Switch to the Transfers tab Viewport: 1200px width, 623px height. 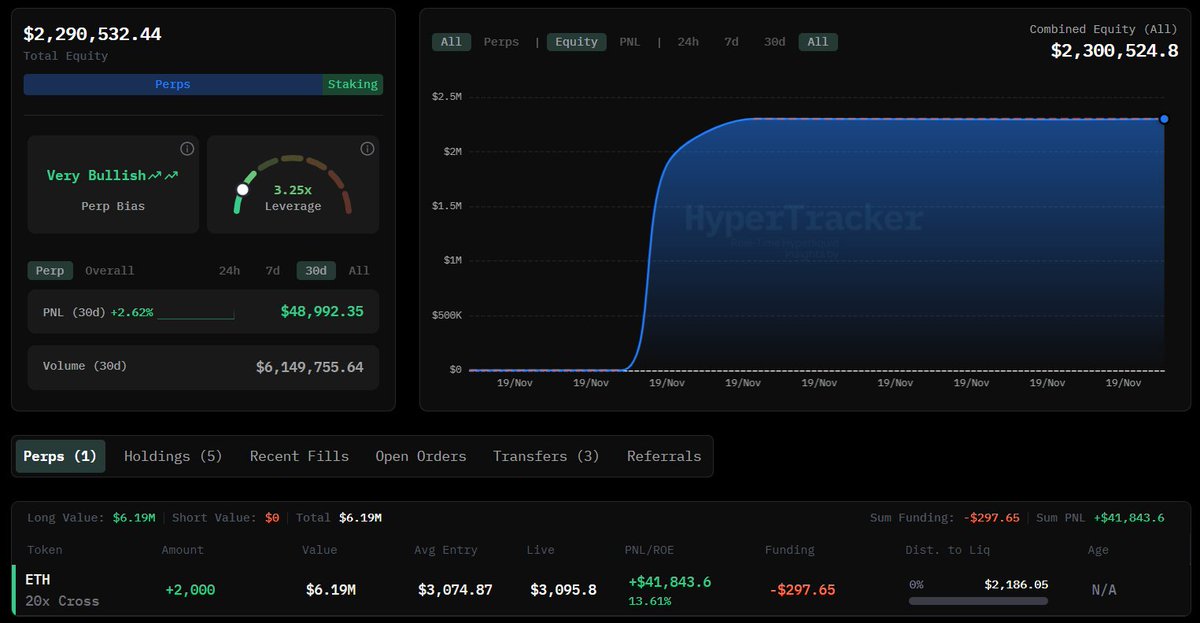(545, 455)
